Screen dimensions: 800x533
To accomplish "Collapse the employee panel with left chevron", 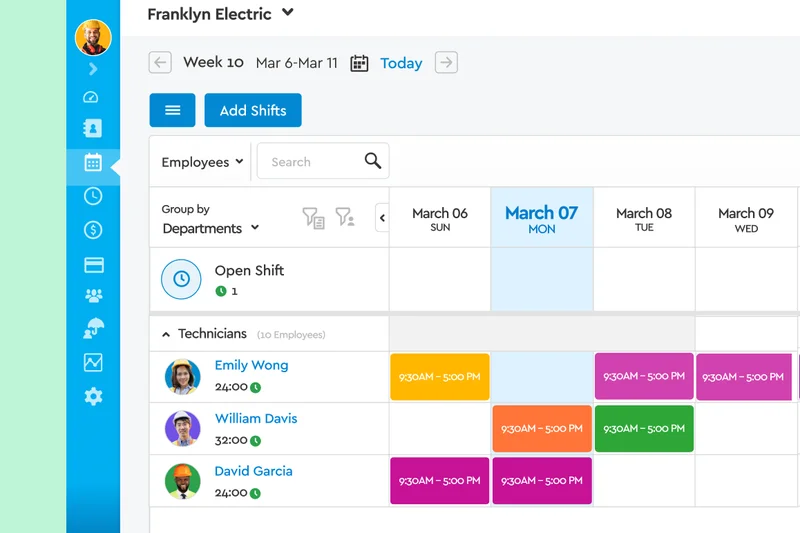I will click(382, 217).
